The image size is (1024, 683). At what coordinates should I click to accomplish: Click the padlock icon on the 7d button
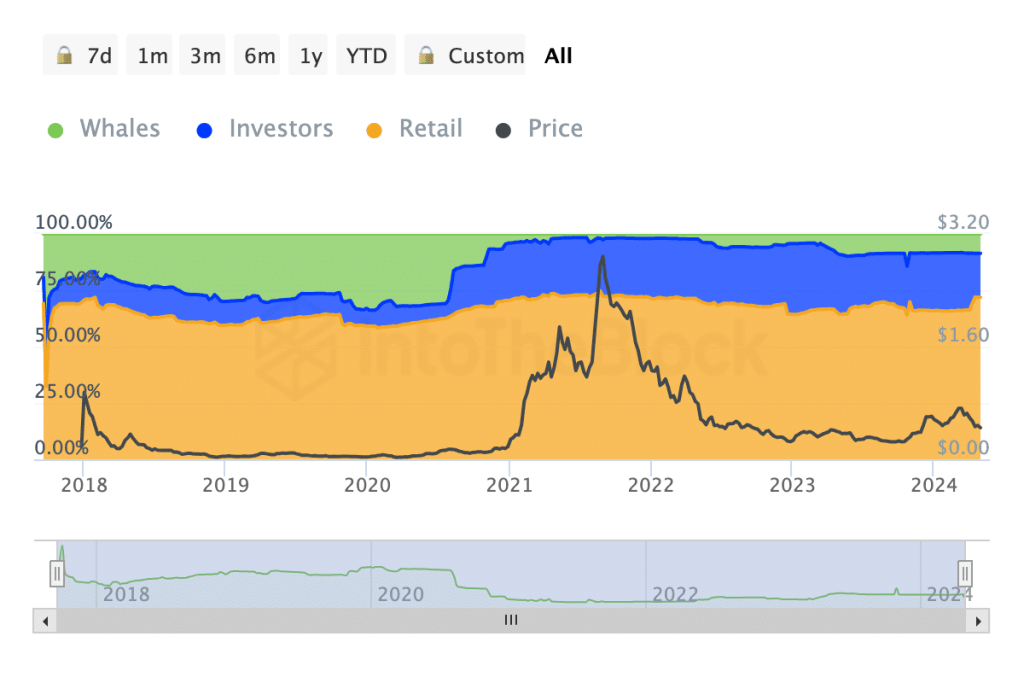64,55
